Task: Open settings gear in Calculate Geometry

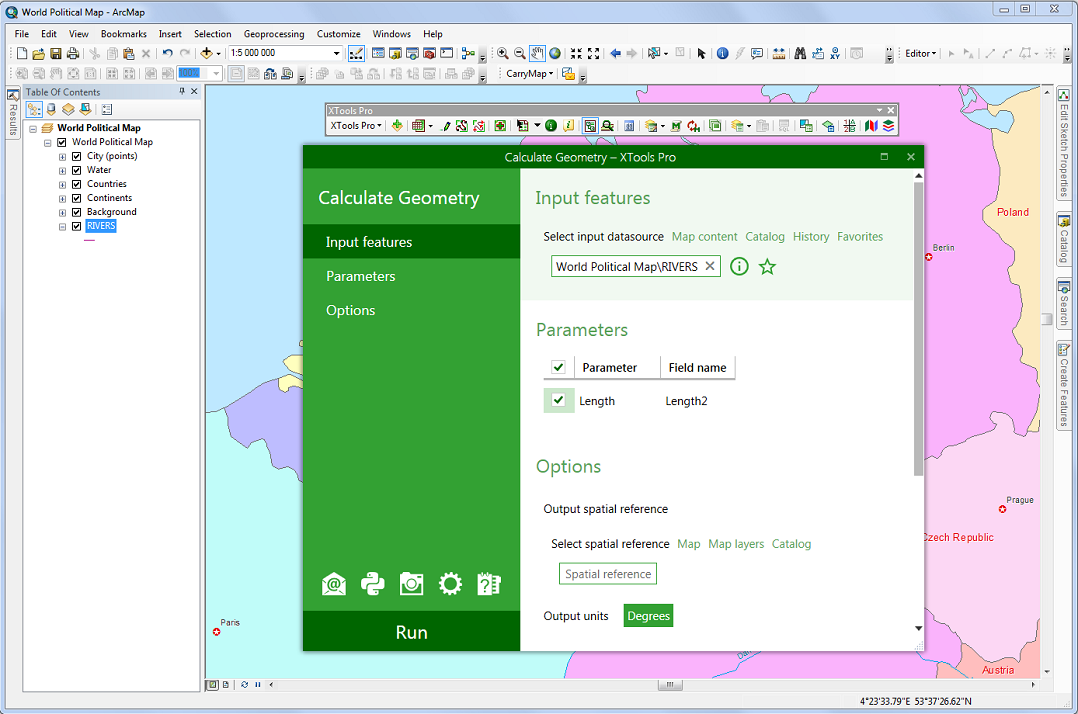Action: pyautogui.click(x=450, y=584)
